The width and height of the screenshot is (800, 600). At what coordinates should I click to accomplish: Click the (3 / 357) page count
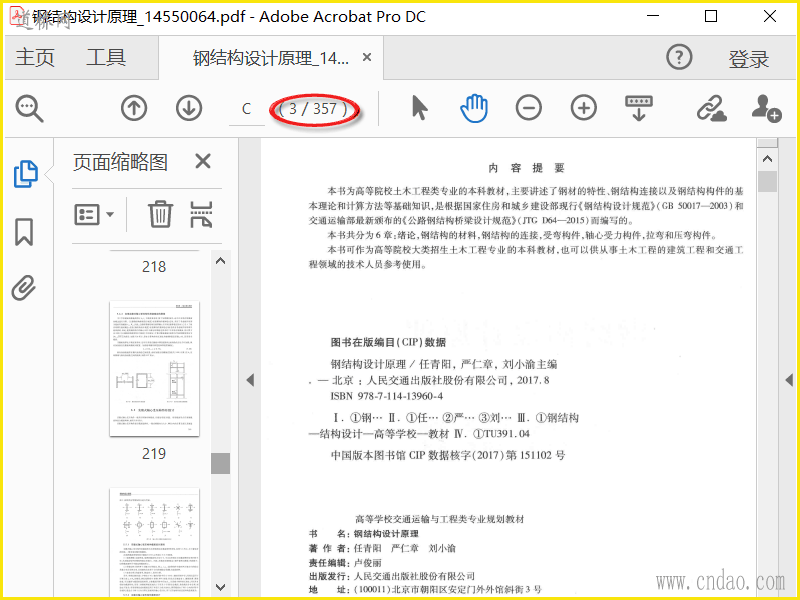pyautogui.click(x=313, y=109)
